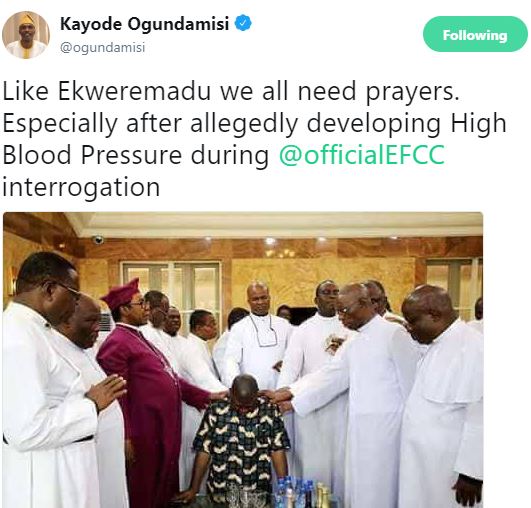Viewport: 531px width, 508px height.
Task: Click the word allegedly in the tweet text
Action: pyautogui.click(x=244, y=124)
